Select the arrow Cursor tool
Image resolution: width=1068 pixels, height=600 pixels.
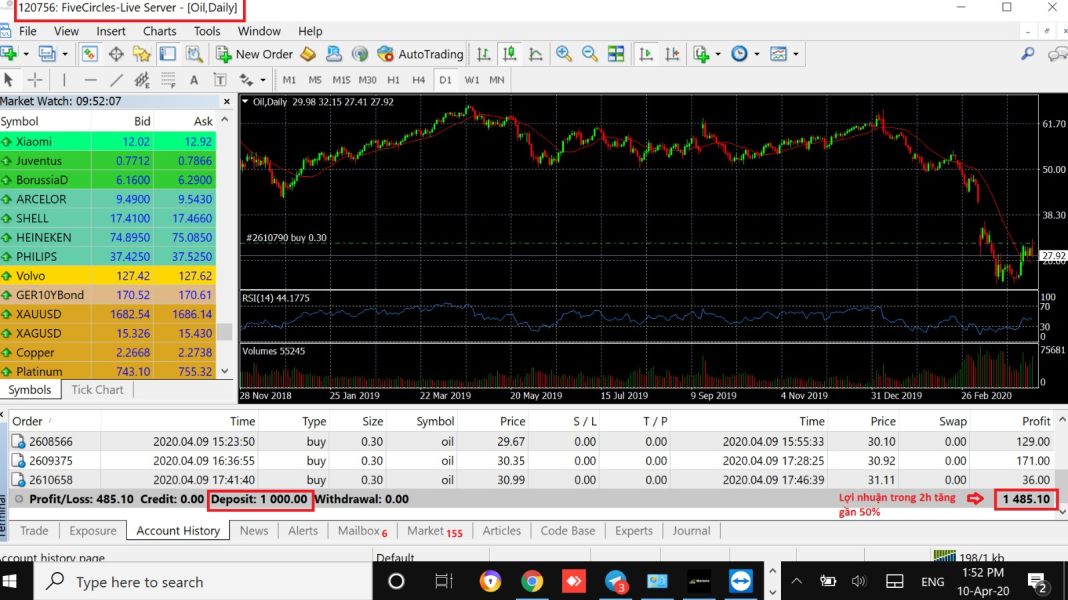click(x=9, y=80)
